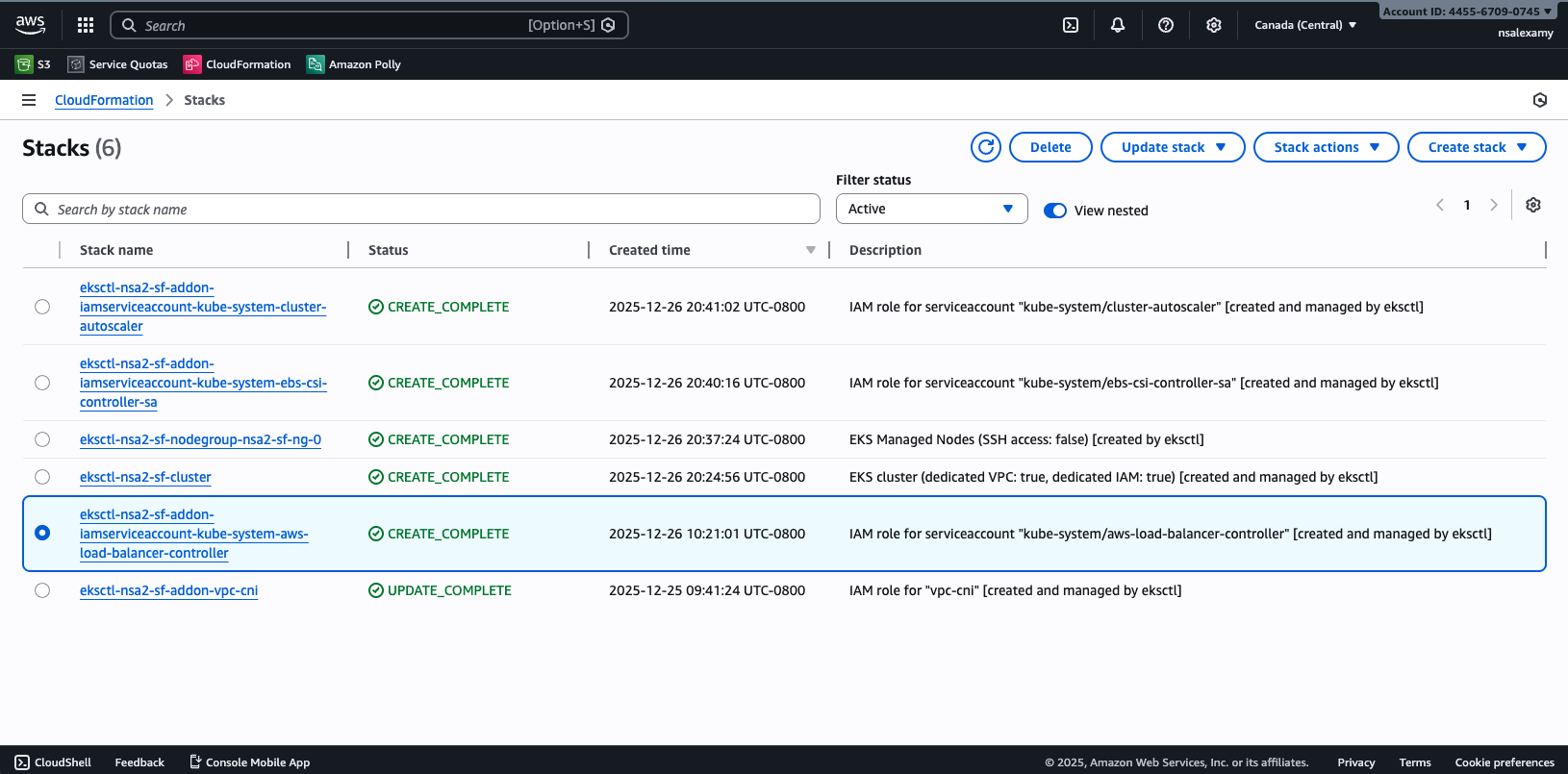Expand the Stack actions dropdown
The height and width of the screenshot is (774, 1568).
coord(1326,147)
